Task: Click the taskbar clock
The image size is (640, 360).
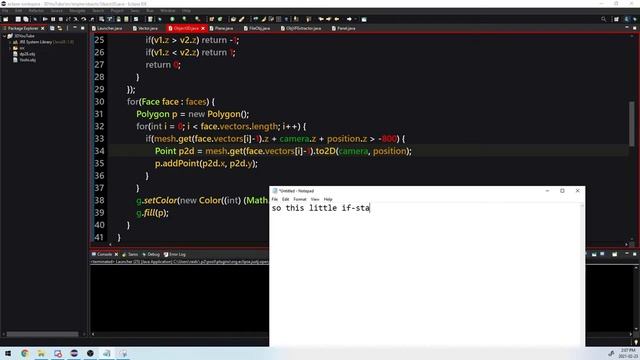Action: point(628,353)
